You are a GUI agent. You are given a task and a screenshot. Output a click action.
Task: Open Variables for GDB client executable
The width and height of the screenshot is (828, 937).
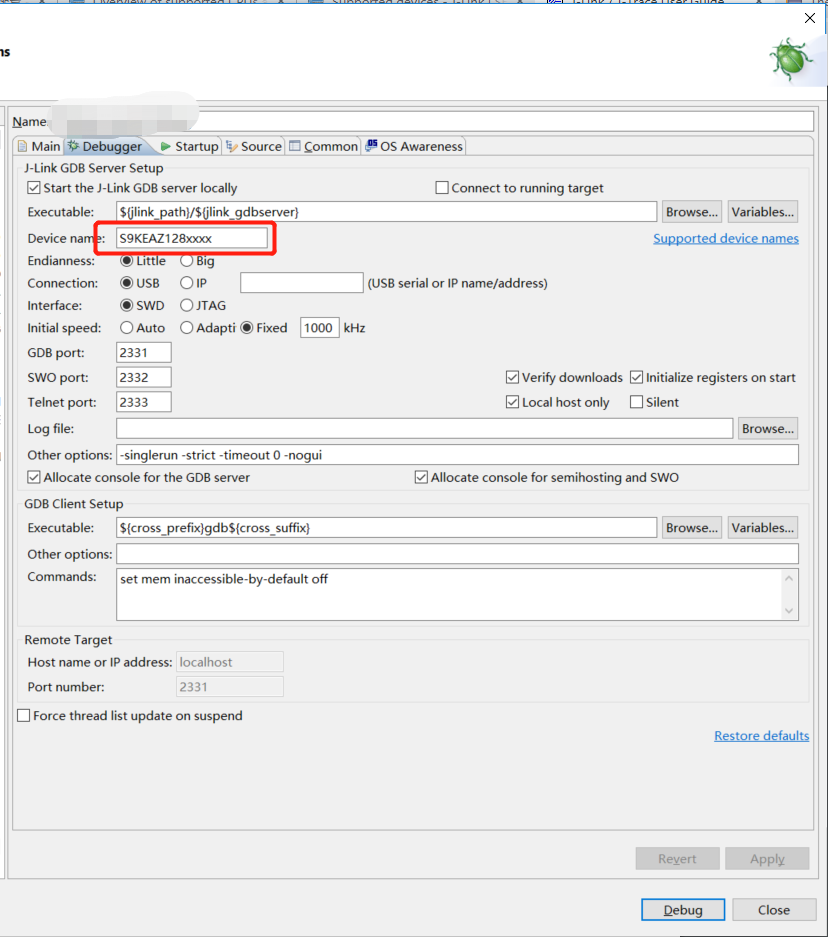[762, 528]
